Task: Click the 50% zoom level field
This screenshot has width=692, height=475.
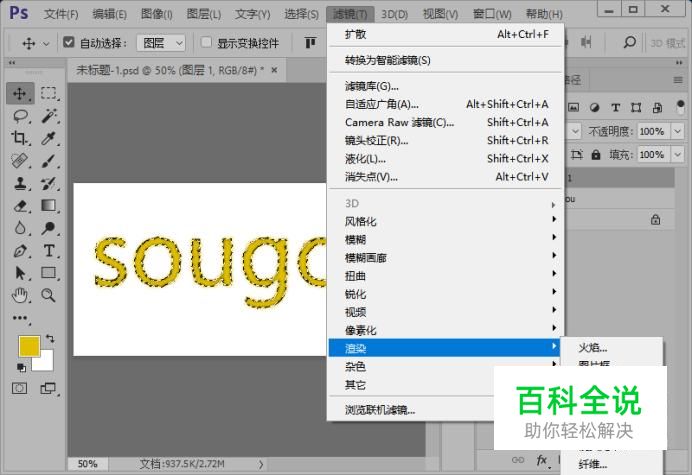Action: point(87,464)
